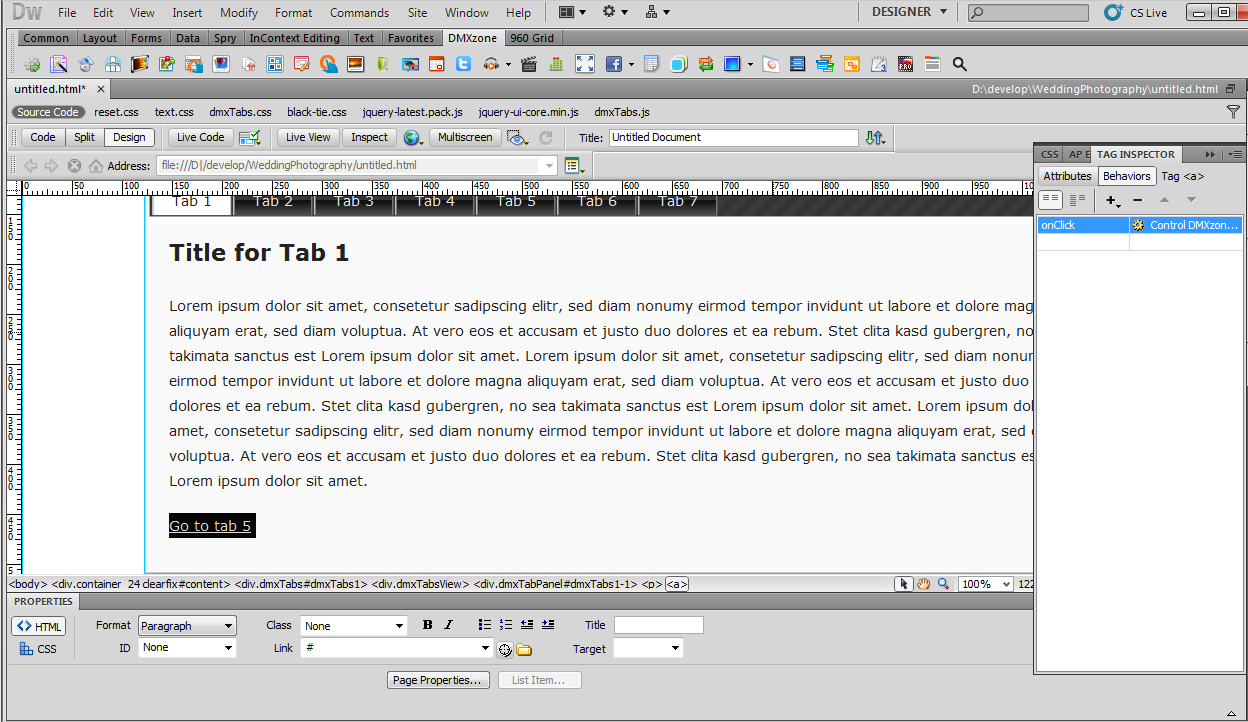Select the arrow Select tool in status bar
The width and height of the screenshot is (1248, 722).
pyautogui.click(x=904, y=584)
